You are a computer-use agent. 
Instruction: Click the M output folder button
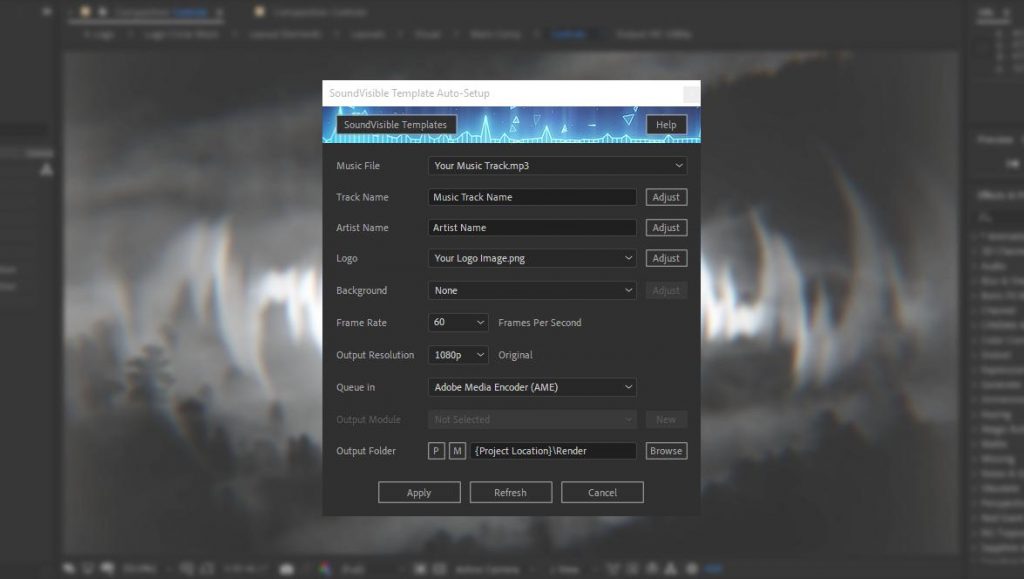[457, 451]
